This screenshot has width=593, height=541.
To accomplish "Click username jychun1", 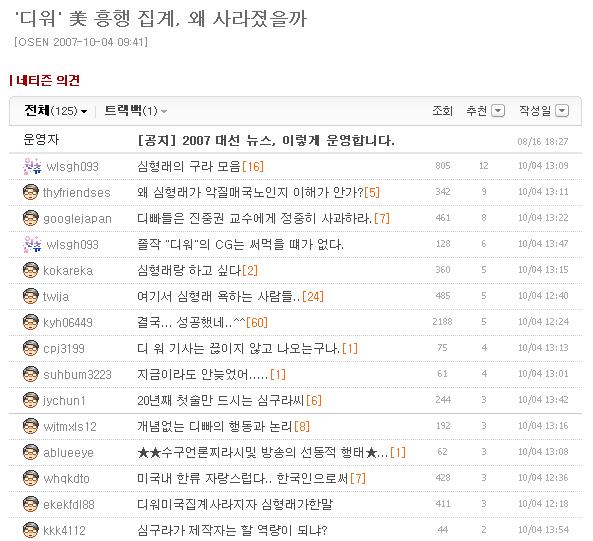I will click(x=64, y=401).
